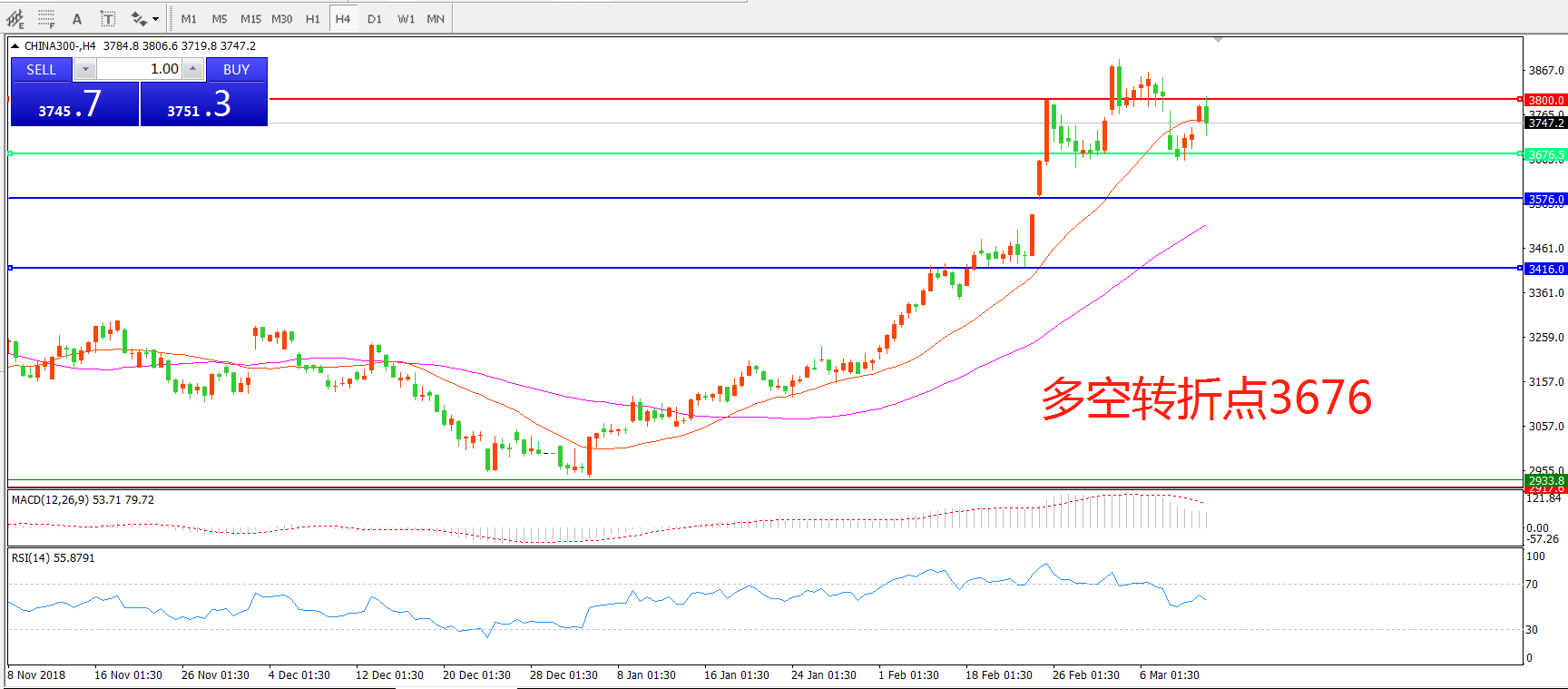Select the Fibonacci Retracement tool
The image size is (1568, 689).
coord(46,18)
